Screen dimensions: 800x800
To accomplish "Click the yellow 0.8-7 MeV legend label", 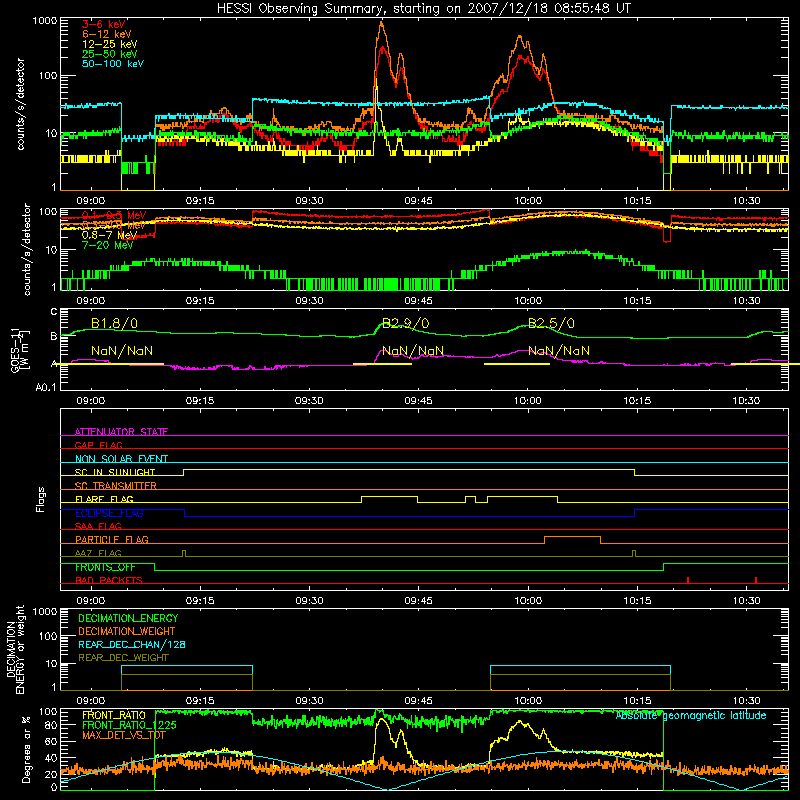I will [109, 235].
